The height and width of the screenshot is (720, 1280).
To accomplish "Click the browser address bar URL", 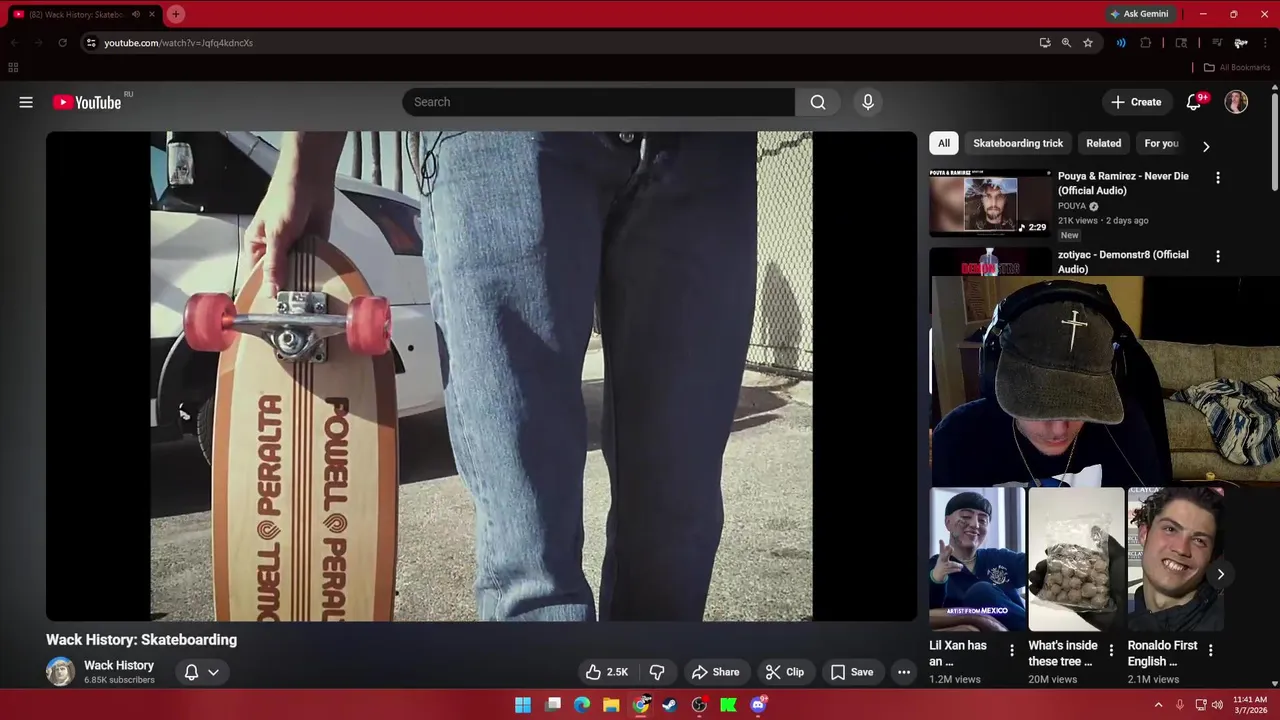I will pos(178,43).
